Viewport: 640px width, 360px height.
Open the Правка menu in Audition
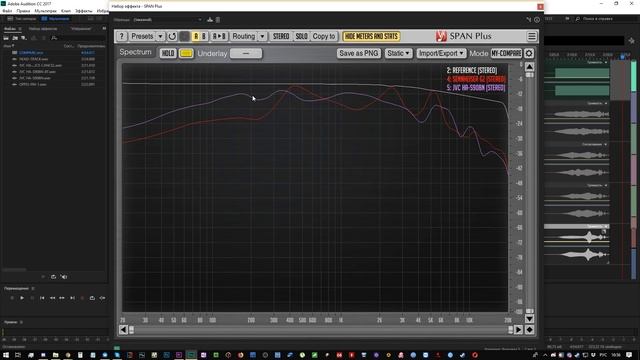[x=23, y=11]
